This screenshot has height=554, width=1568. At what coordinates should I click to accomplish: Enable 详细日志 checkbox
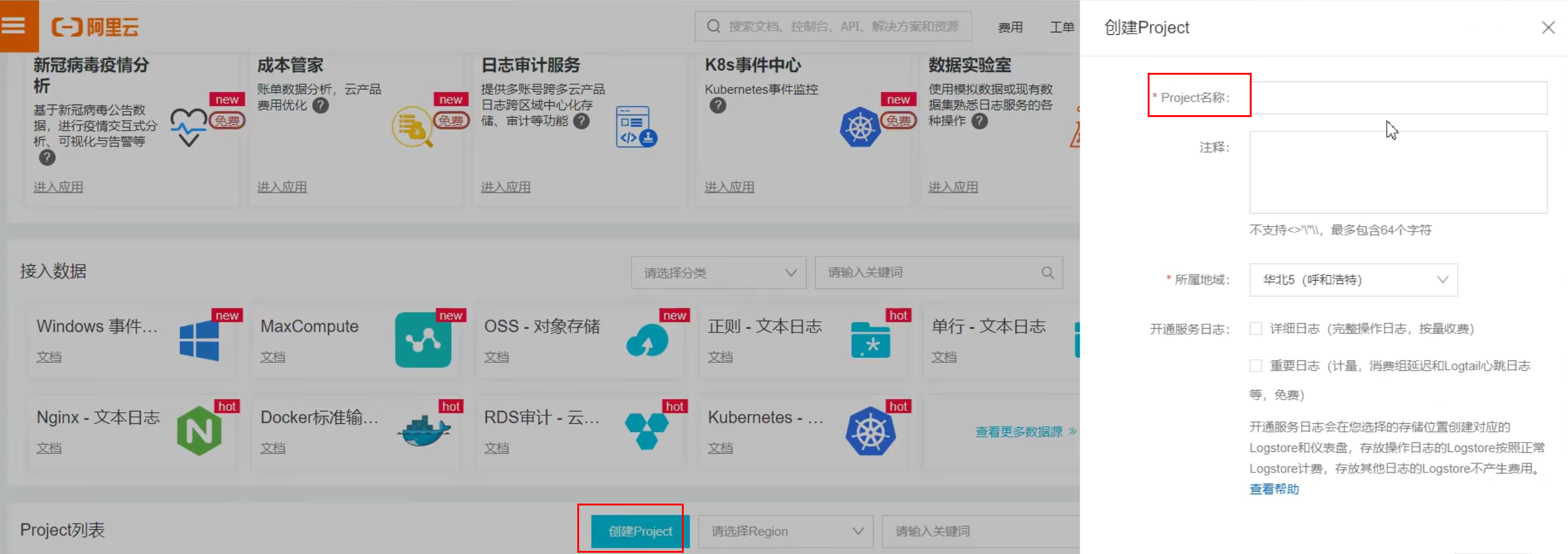point(1256,329)
